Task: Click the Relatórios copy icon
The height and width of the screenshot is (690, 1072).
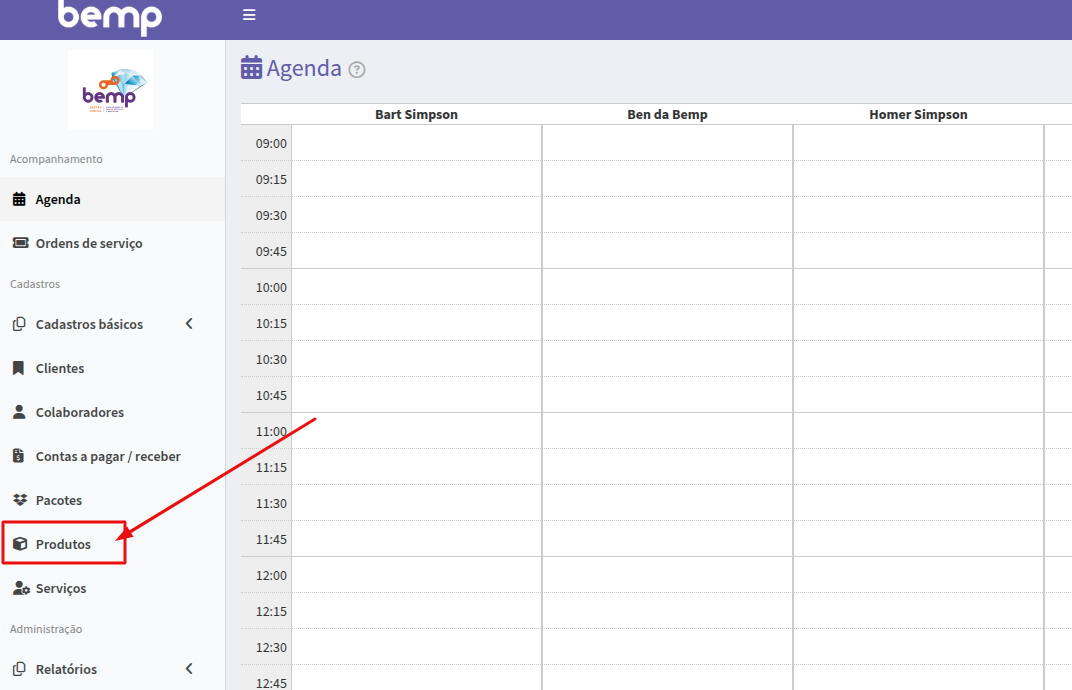Action: (19, 669)
